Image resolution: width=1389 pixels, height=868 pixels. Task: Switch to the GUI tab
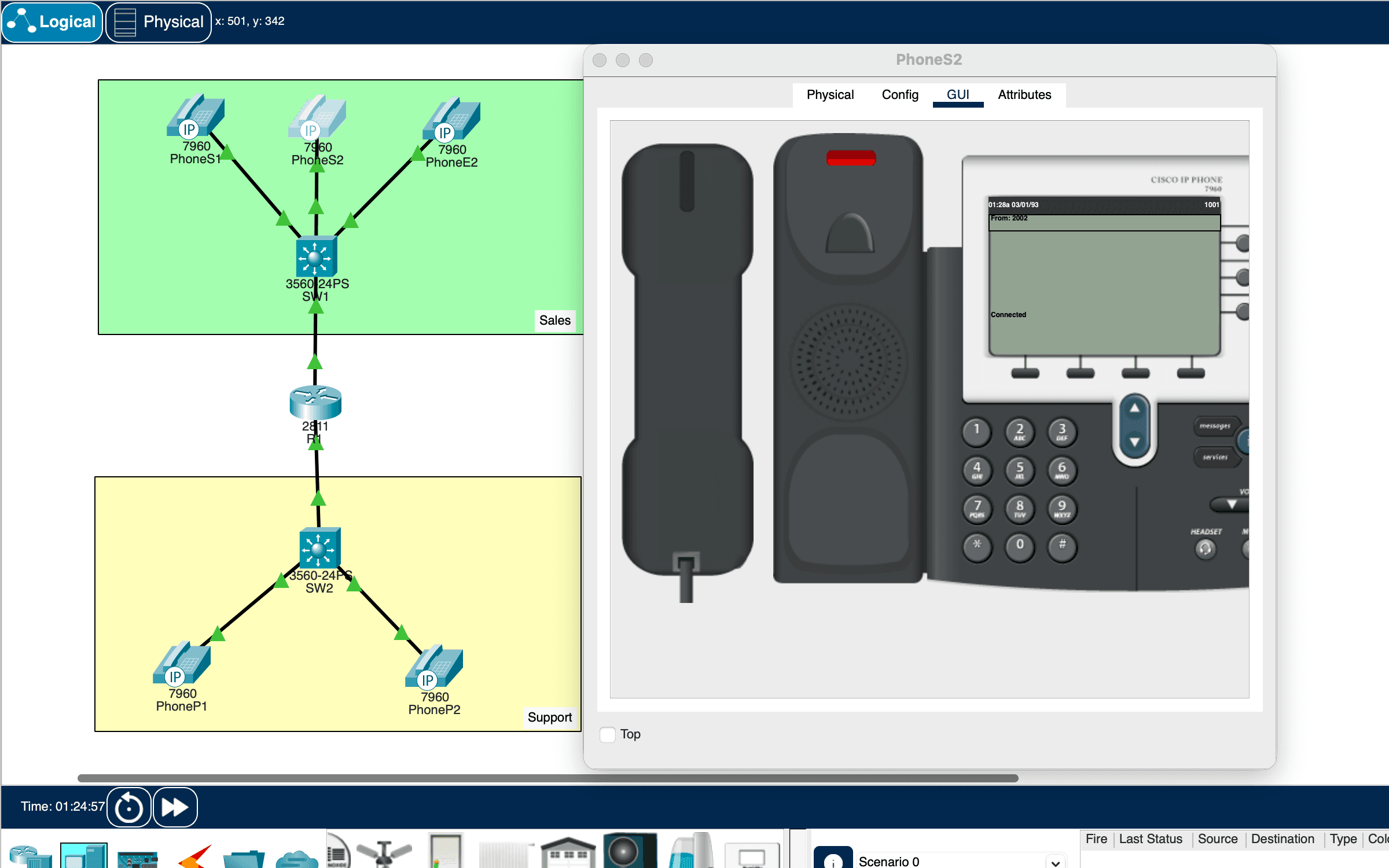(x=958, y=95)
